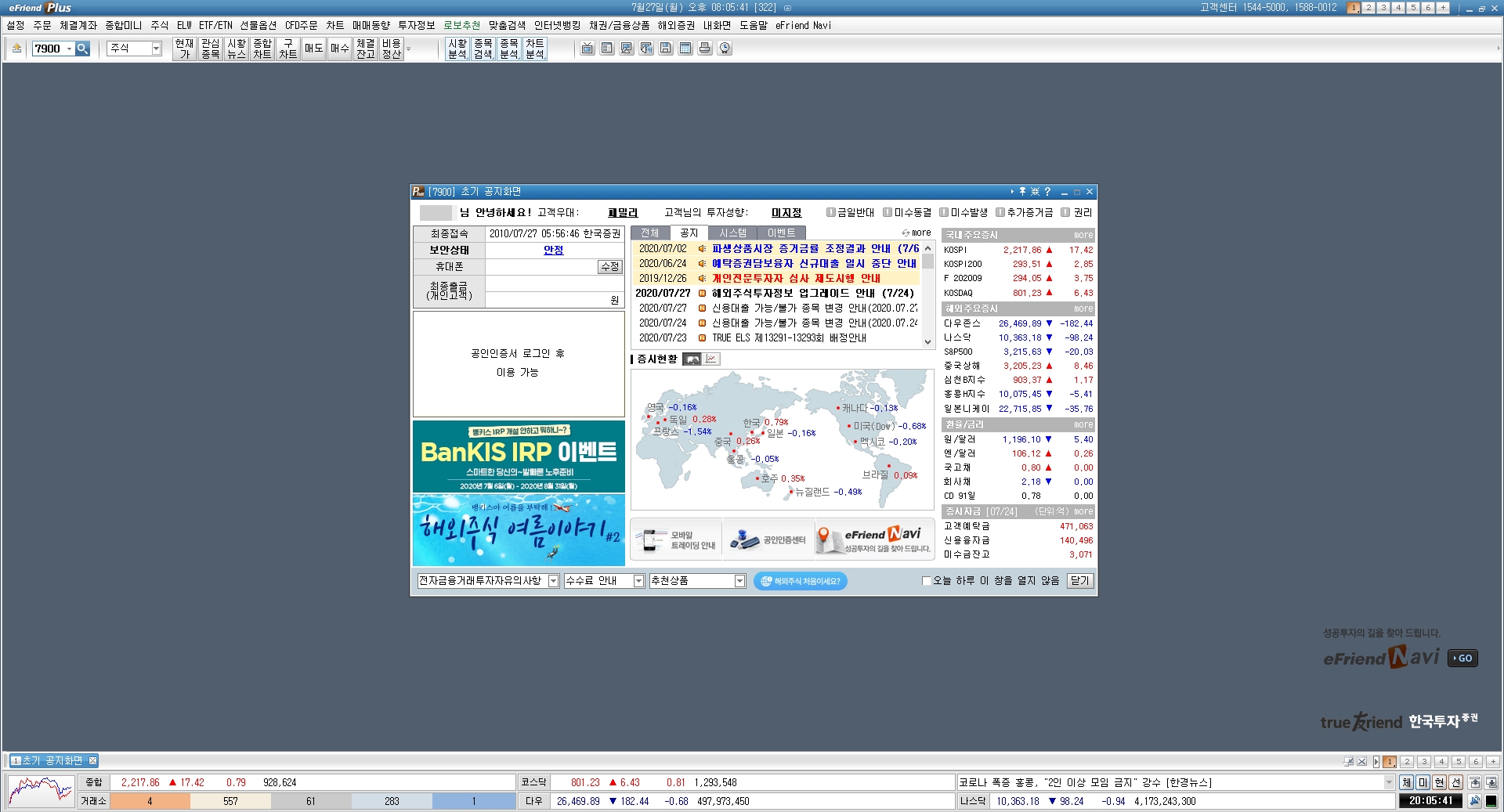The width and height of the screenshot is (1504, 812).
Task: Open the 차트분석 robo toolbar button
Action: tap(534, 49)
